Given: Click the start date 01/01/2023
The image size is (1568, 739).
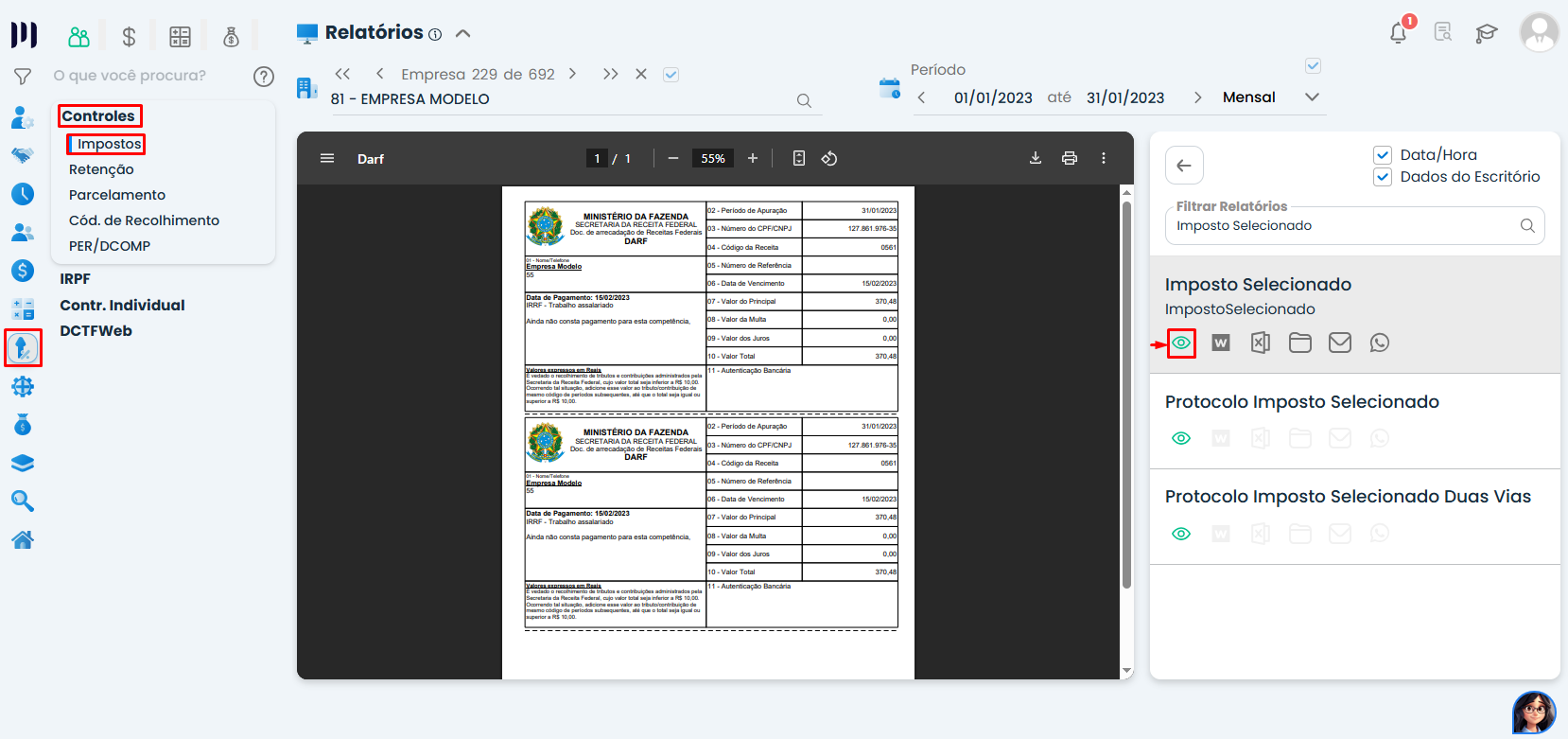Looking at the screenshot, I should 993,97.
